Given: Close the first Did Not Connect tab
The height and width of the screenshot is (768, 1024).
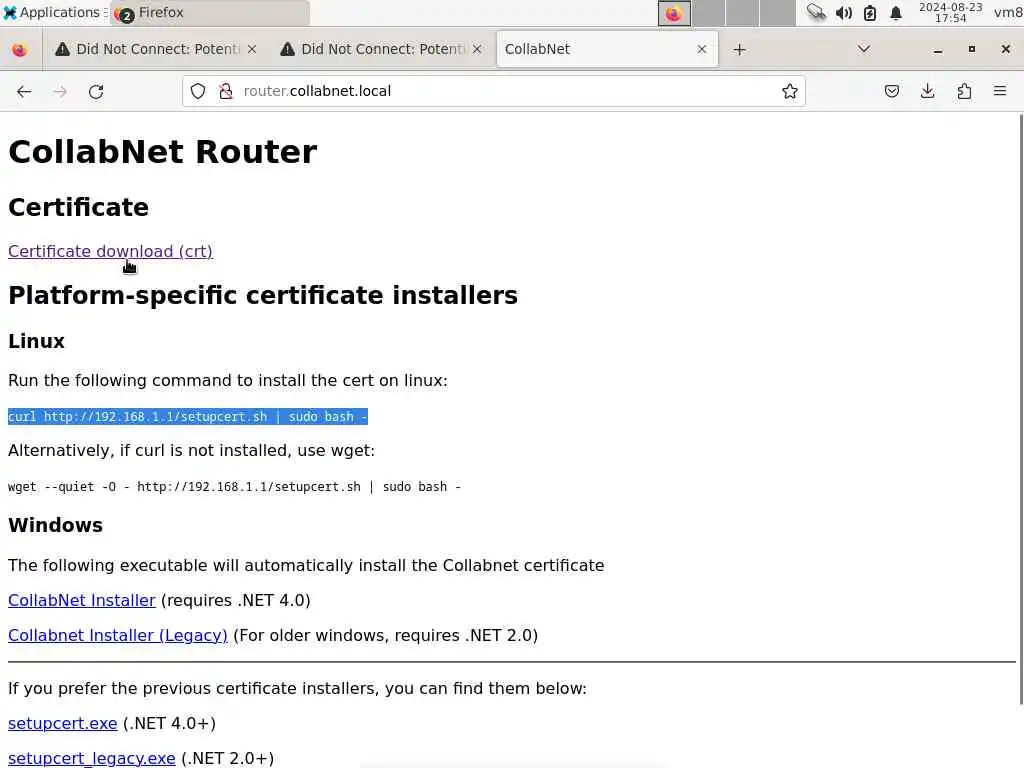Looking at the screenshot, I should pyautogui.click(x=252, y=49).
